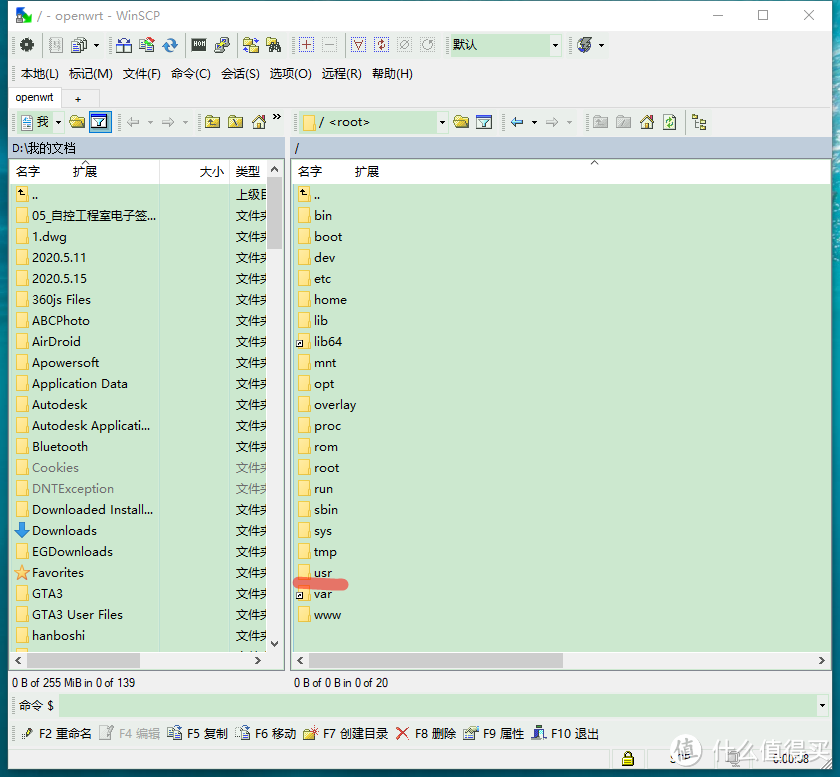Click the select files plus icon
Image resolution: width=840 pixels, height=777 pixels.
click(306, 45)
